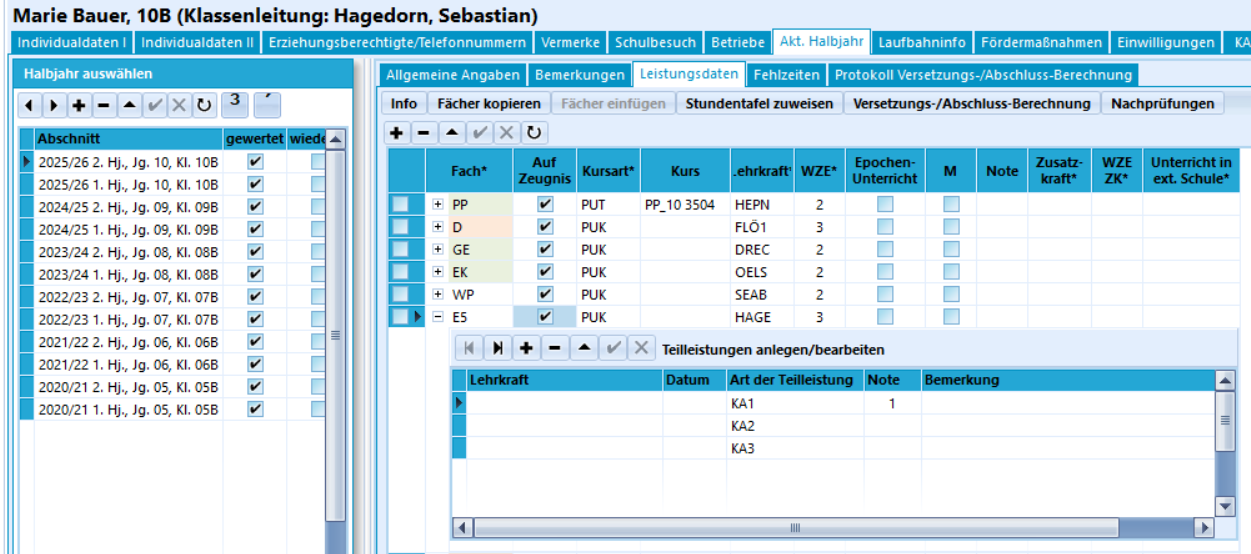This screenshot has width=1251, height=554.
Task: Click the button labeled 3 in Halbjahr toolbar
Action: 235,103
